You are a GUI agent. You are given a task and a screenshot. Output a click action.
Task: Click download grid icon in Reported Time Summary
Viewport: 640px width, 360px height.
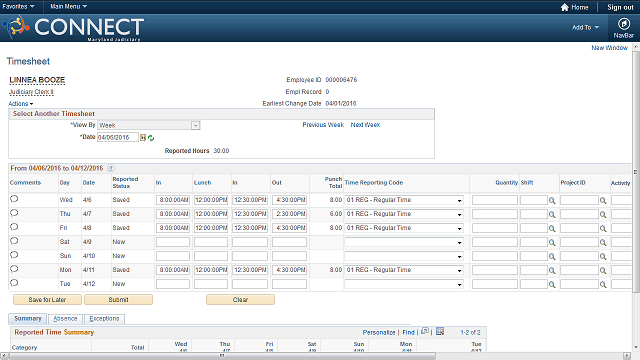pyautogui.click(x=440, y=331)
